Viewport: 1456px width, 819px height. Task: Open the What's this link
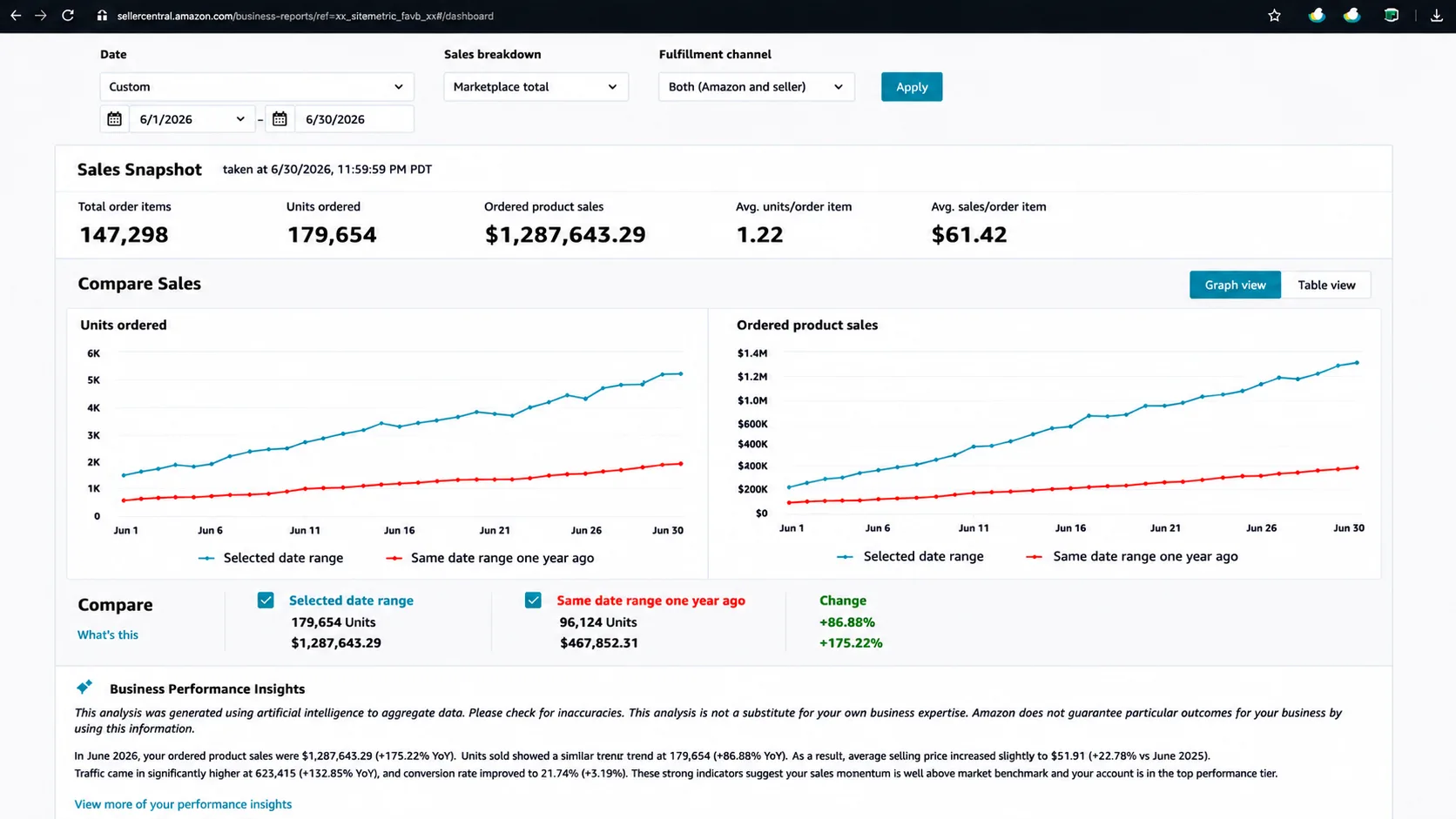coord(108,634)
